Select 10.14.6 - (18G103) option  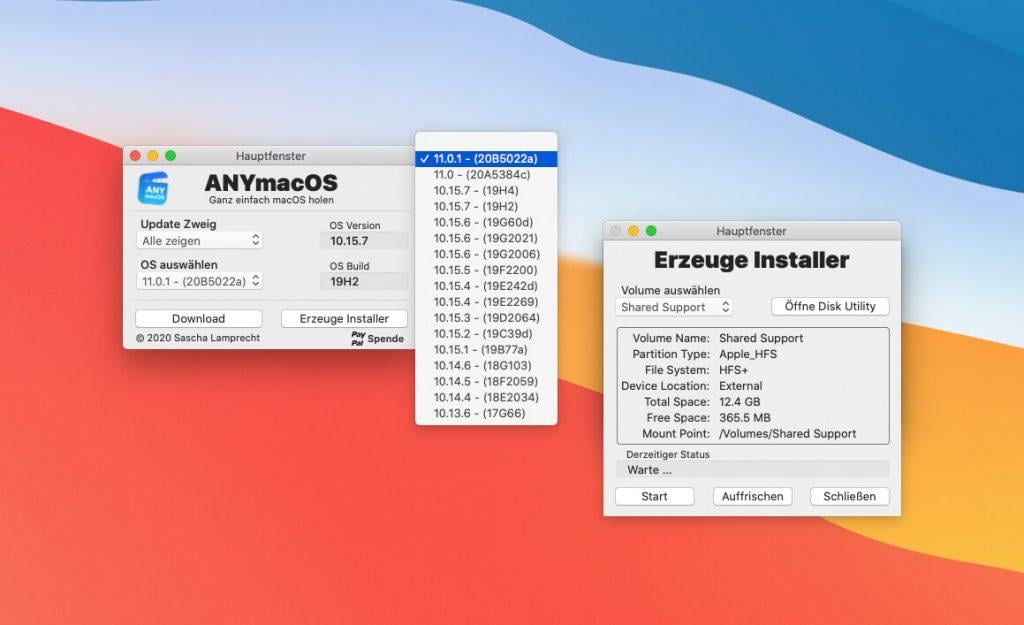[486, 366]
